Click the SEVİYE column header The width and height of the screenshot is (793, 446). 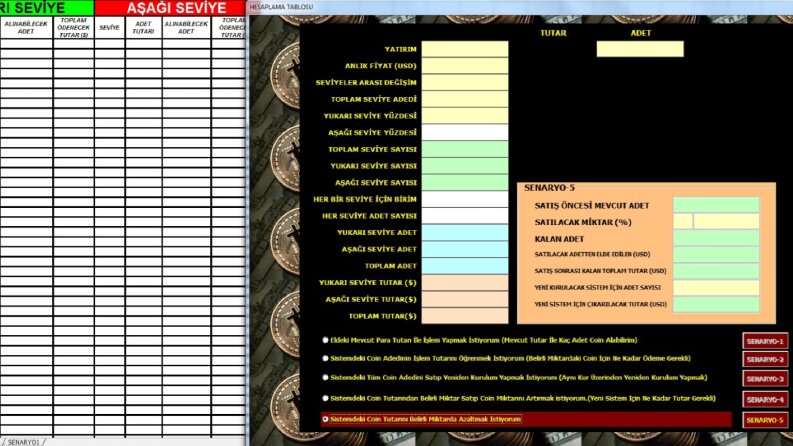109,27
